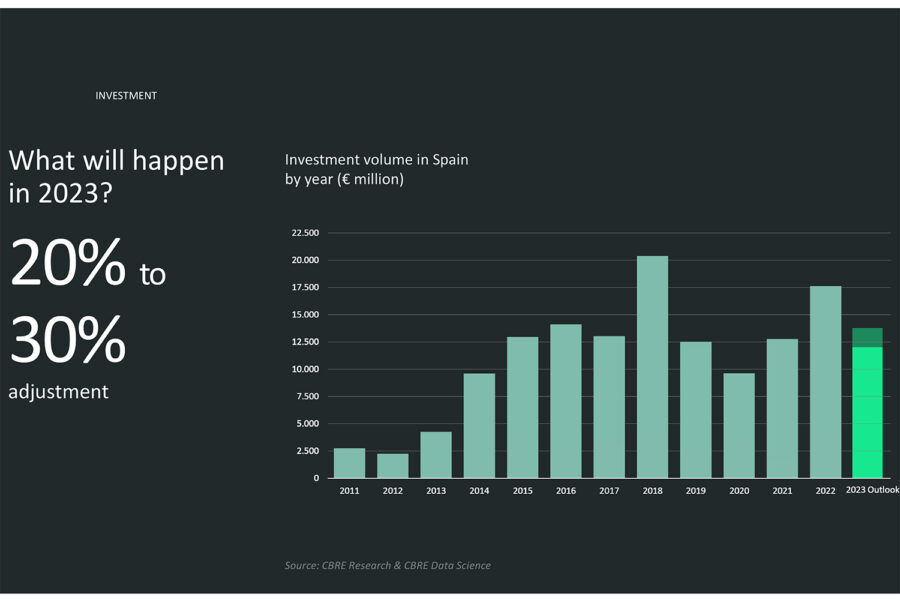Click the 2022 bar in the chart
This screenshot has height=600, width=900.
click(x=826, y=382)
